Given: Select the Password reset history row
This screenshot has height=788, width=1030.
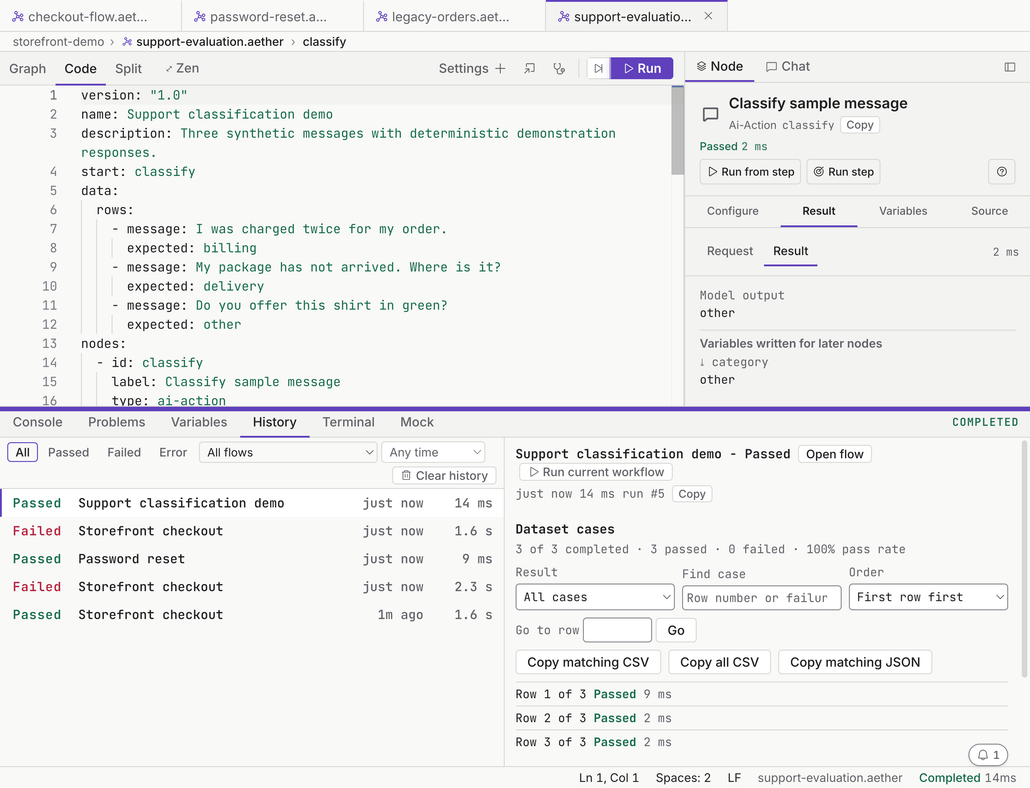Looking at the screenshot, I should [252, 559].
